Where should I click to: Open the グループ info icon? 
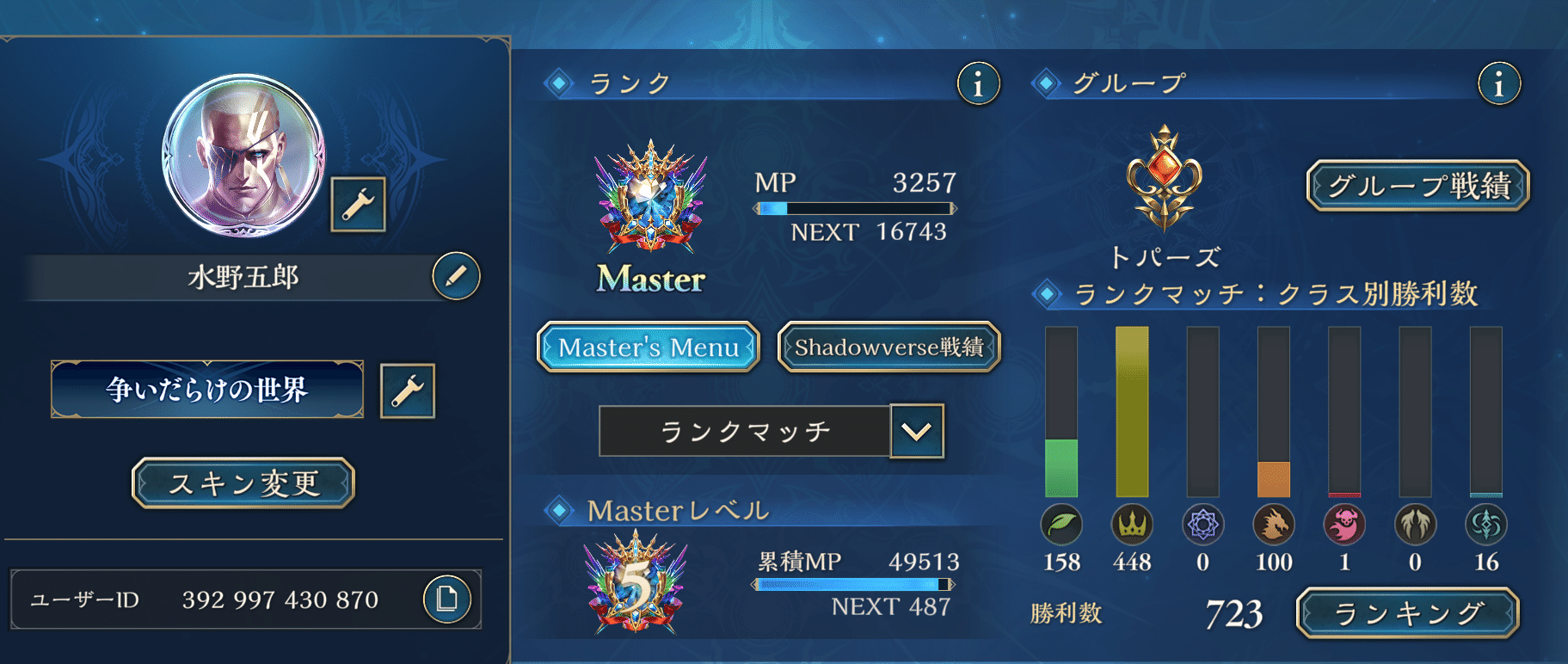pos(1499,83)
